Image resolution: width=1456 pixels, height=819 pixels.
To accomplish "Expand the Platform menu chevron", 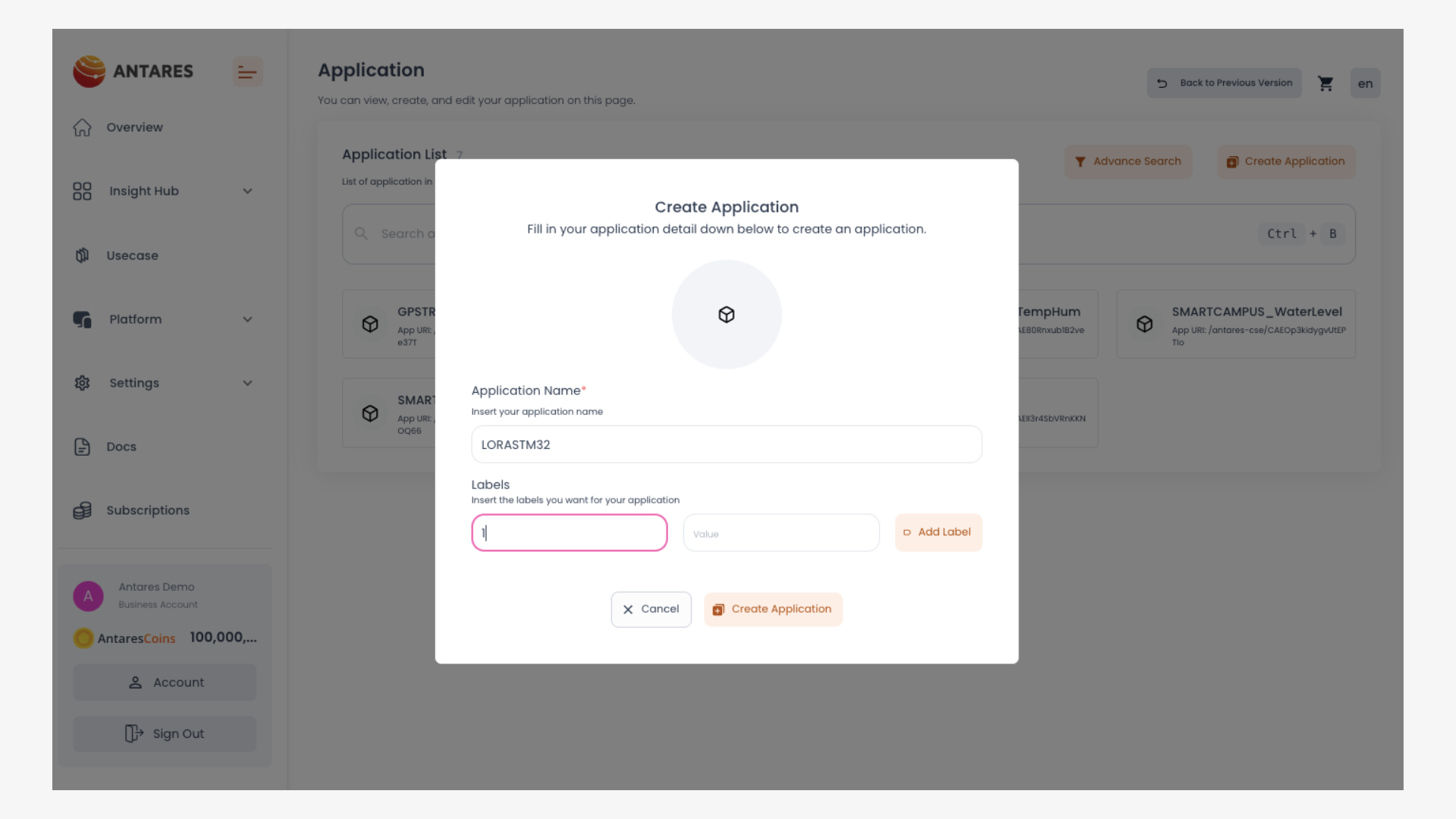I will tap(247, 319).
